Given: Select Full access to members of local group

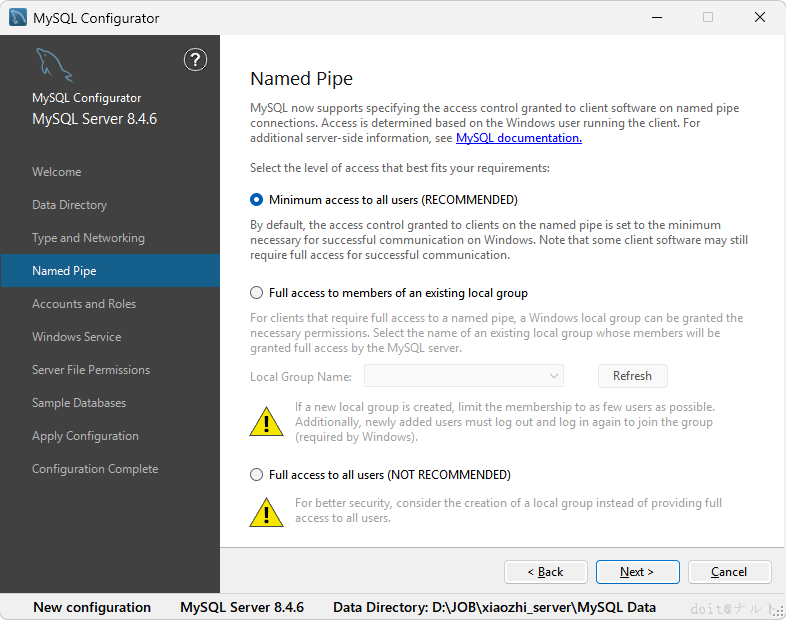Looking at the screenshot, I should click(x=389, y=293).
